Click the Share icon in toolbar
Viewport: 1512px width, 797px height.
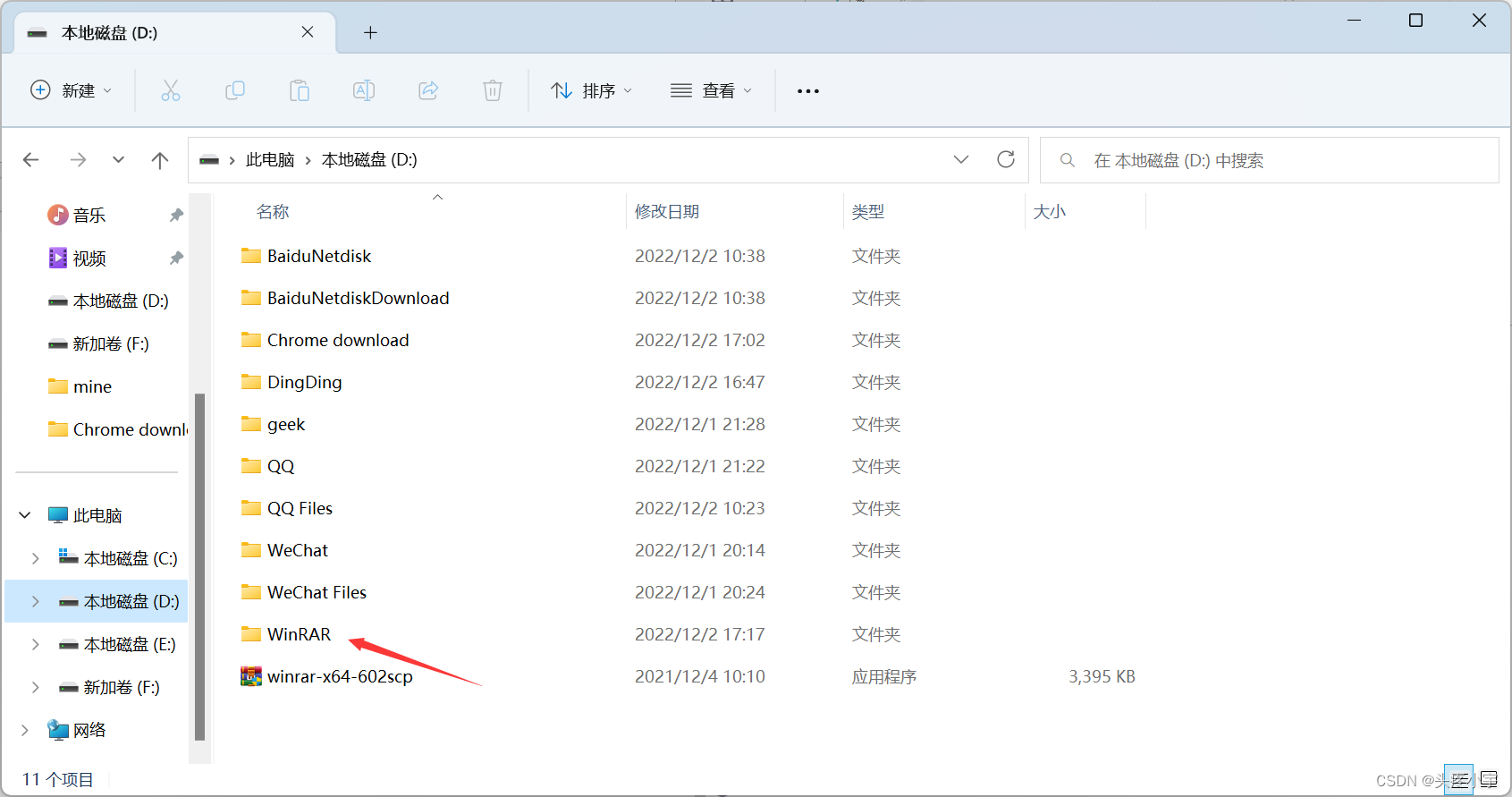pos(428,90)
